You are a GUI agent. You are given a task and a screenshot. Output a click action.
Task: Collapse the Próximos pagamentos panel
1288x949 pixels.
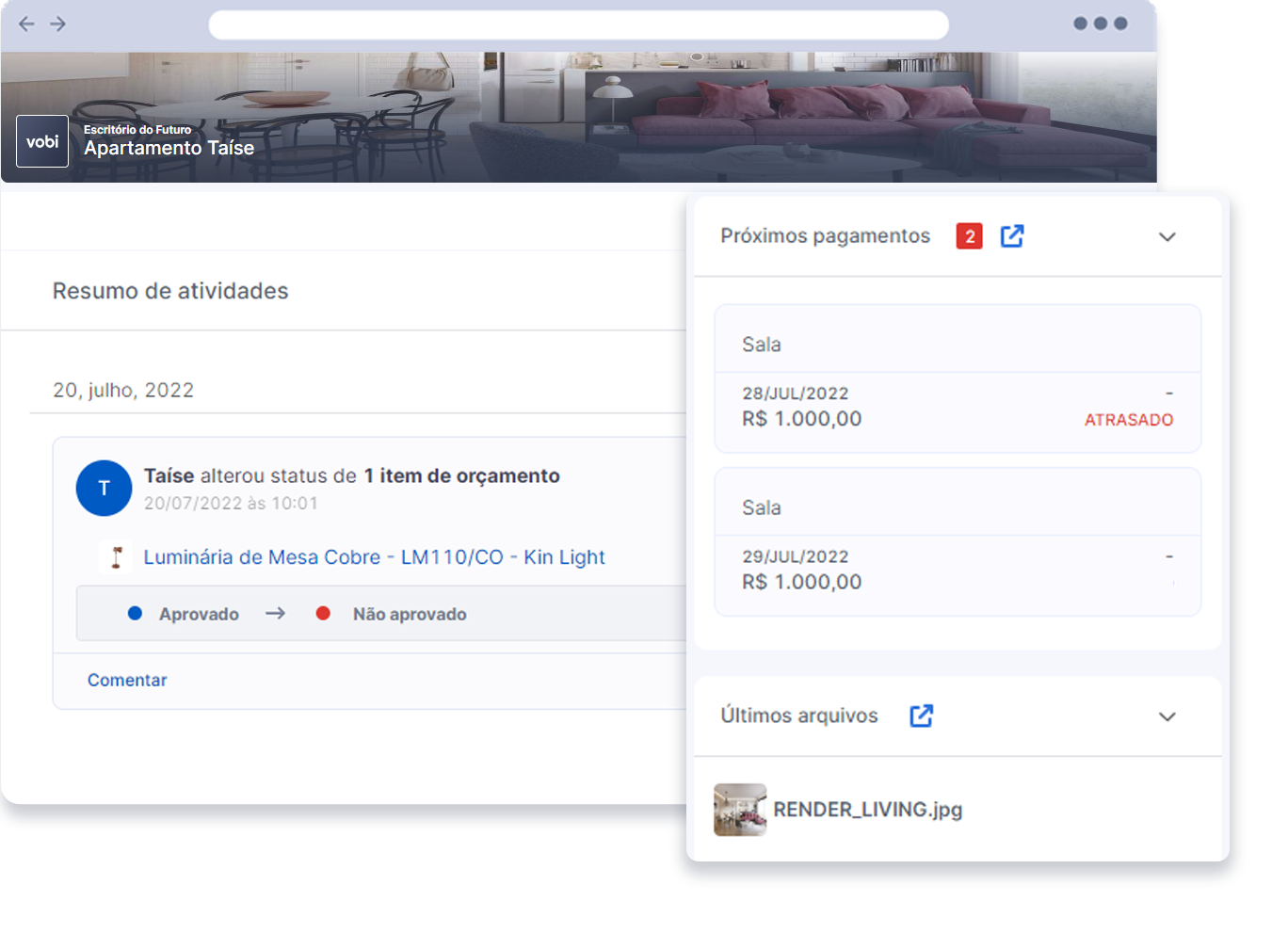(1167, 237)
